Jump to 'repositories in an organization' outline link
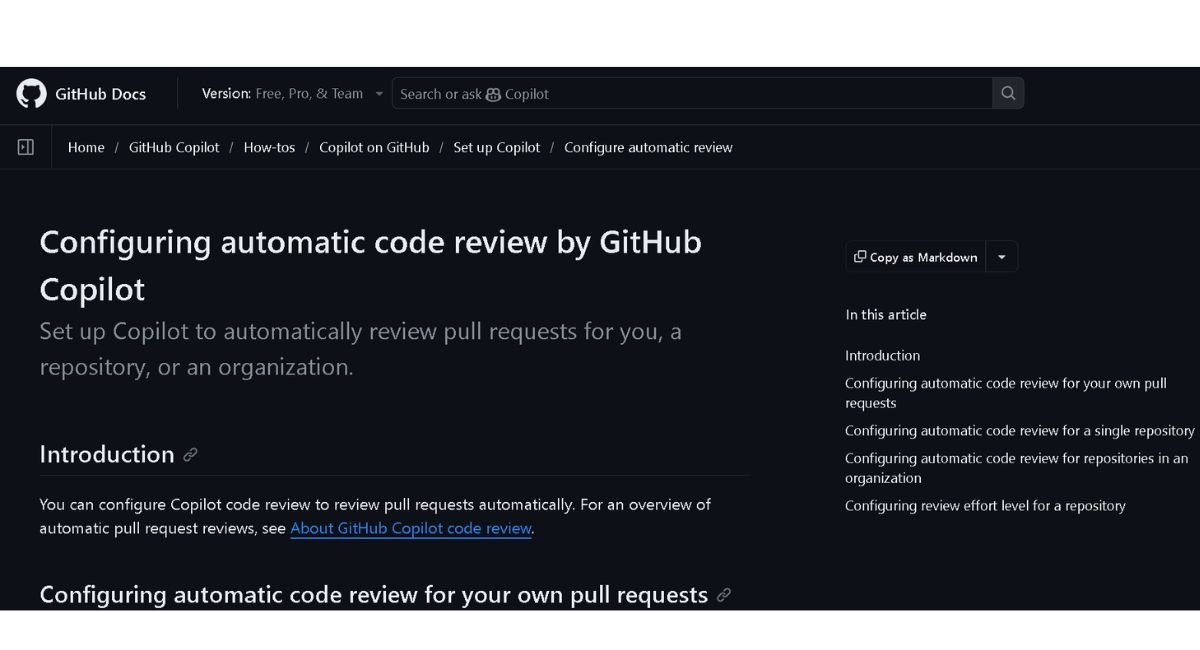This screenshot has height=650, width=1200. pyautogui.click(x=1017, y=468)
